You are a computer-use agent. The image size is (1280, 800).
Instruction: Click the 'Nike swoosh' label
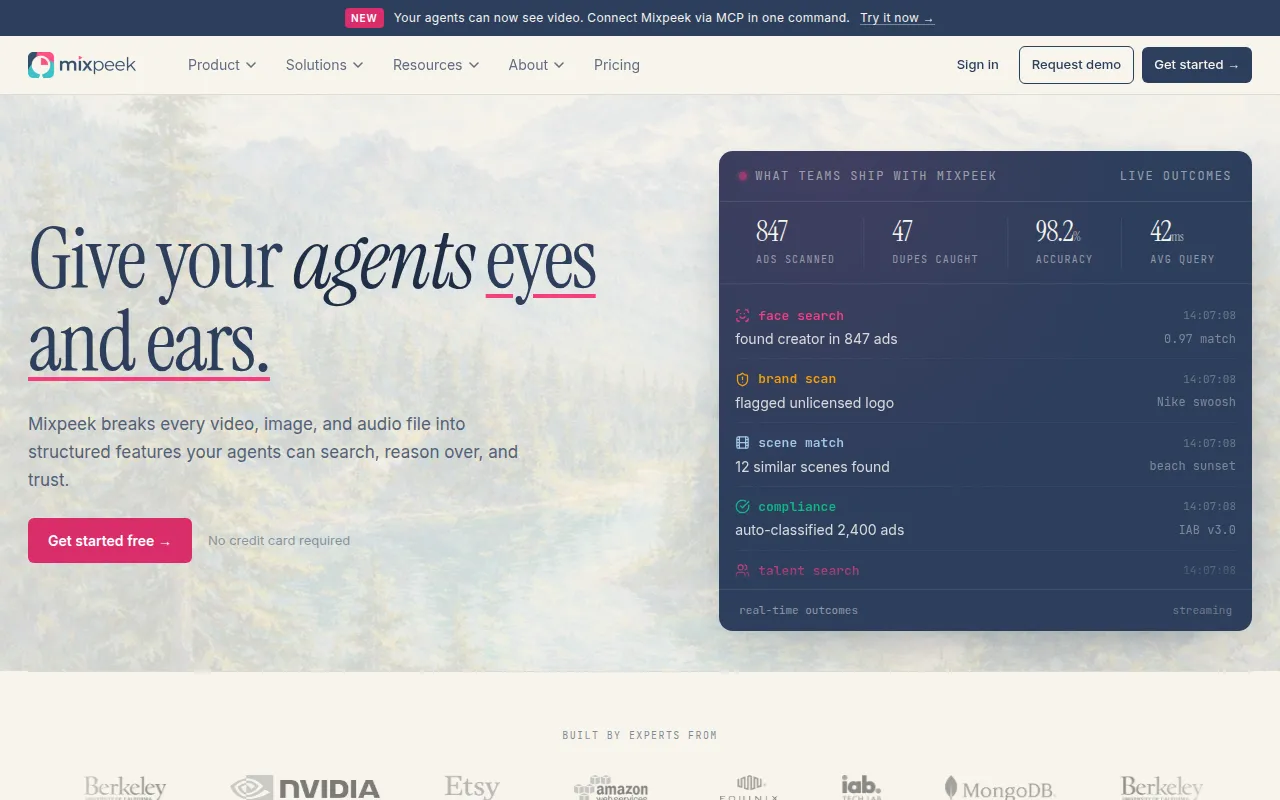[x=1196, y=402]
